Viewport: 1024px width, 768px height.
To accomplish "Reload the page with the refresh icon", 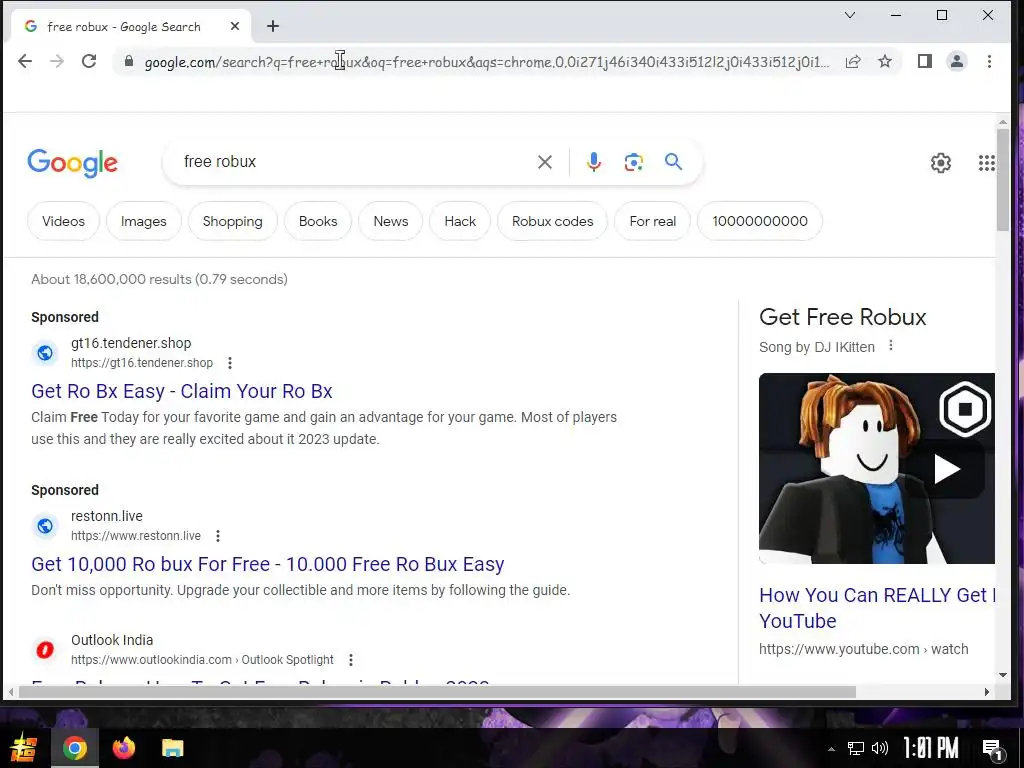I will (89, 61).
